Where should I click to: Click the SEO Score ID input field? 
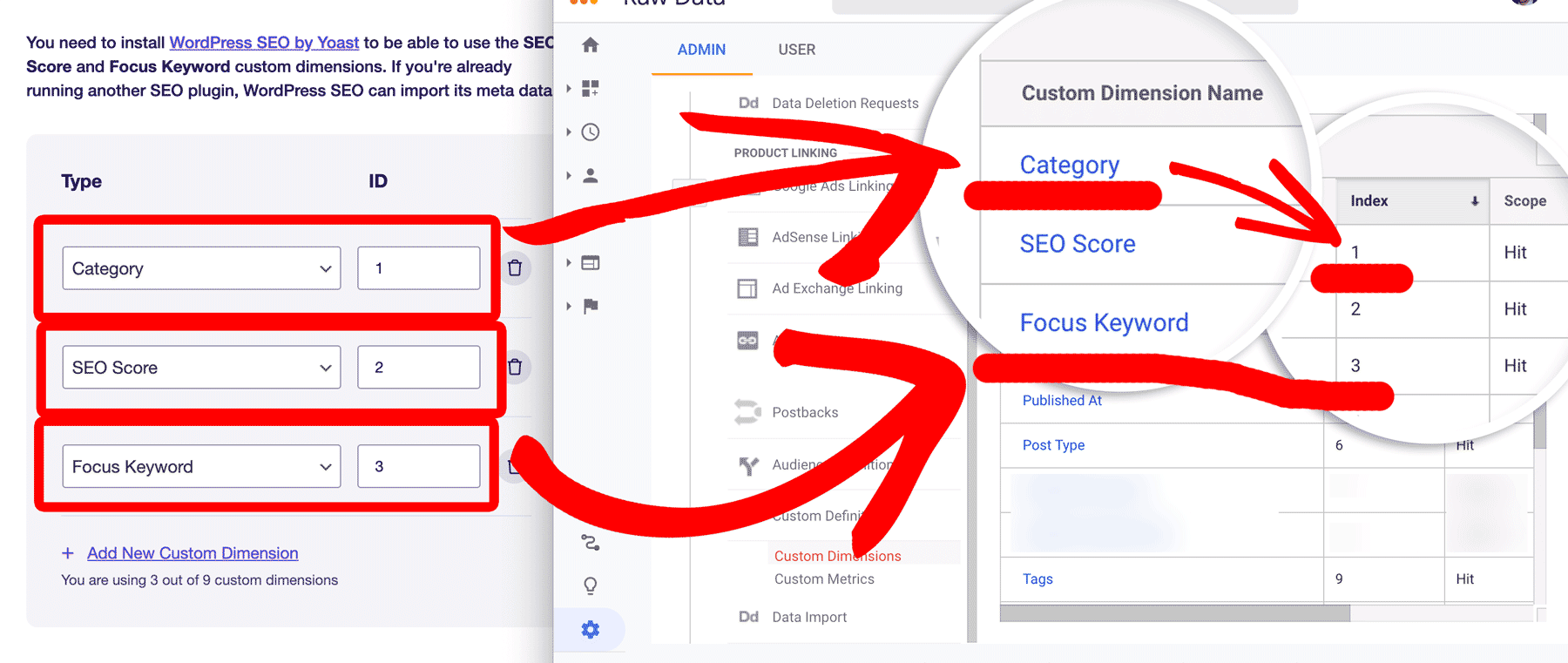point(418,368)
